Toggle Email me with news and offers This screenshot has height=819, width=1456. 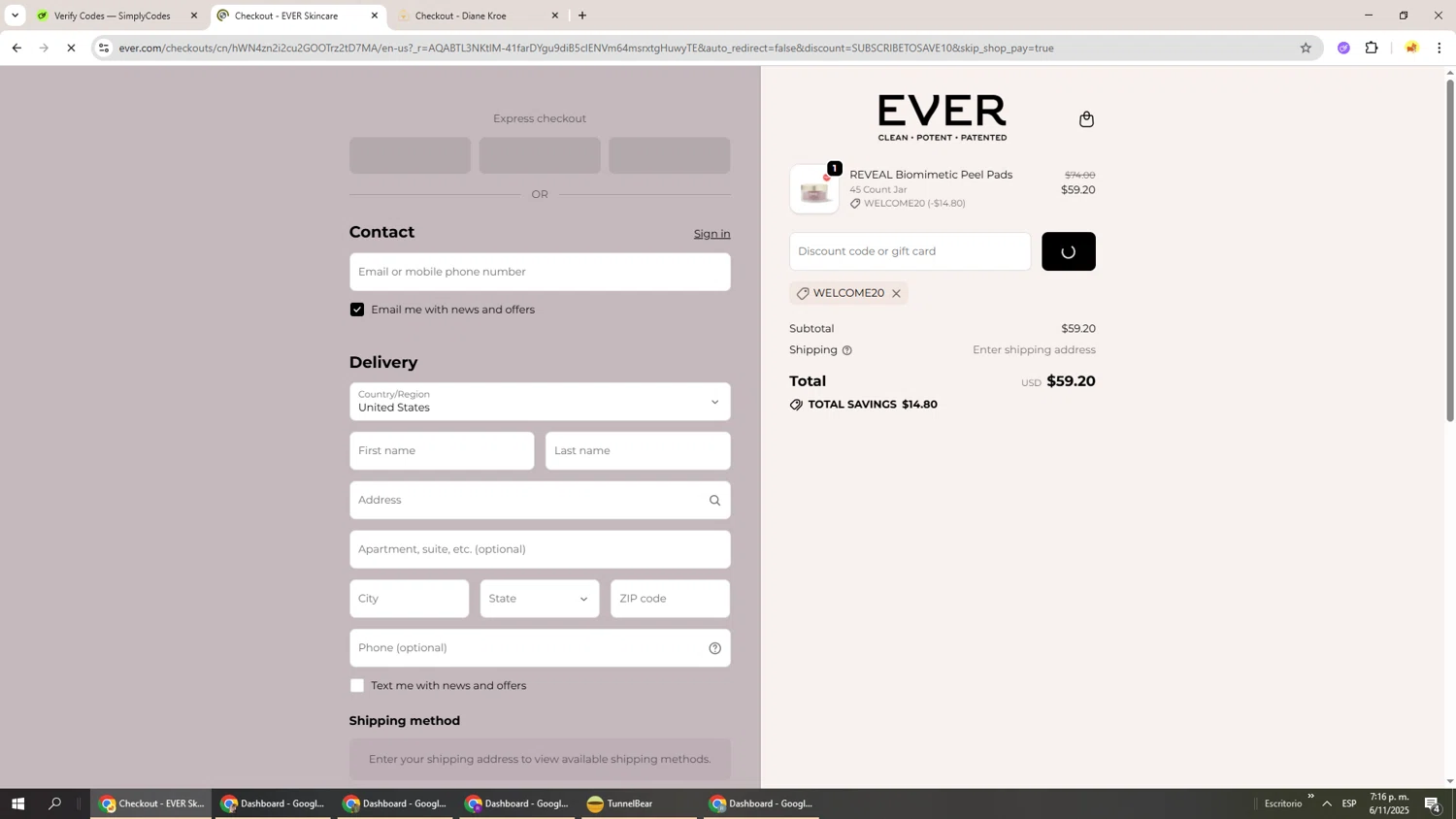coord(357,310)
